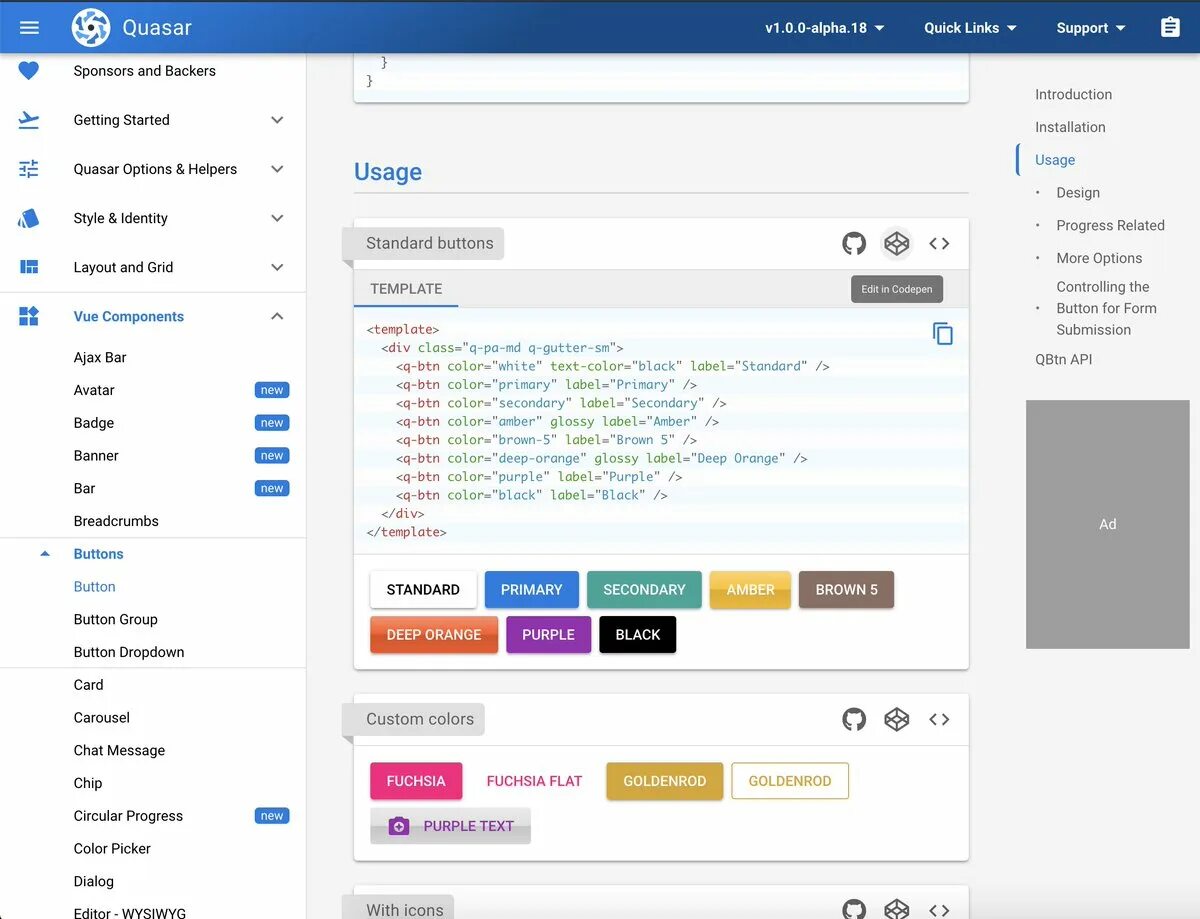This screenshot has width=1200, height=919.
Task: Open the Card component page
Action: coord(89,685)
